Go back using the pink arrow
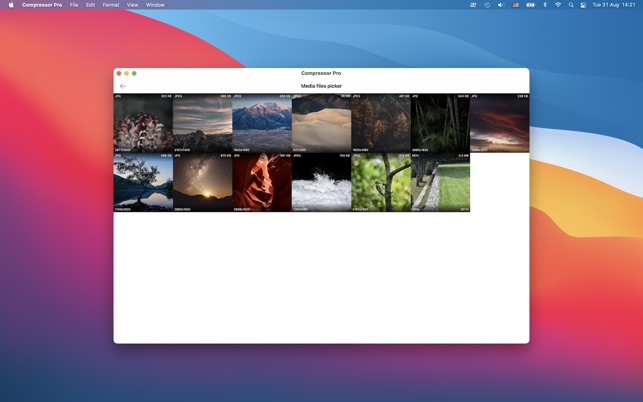This screenshot has width=643, height=402. pos(123,86)
